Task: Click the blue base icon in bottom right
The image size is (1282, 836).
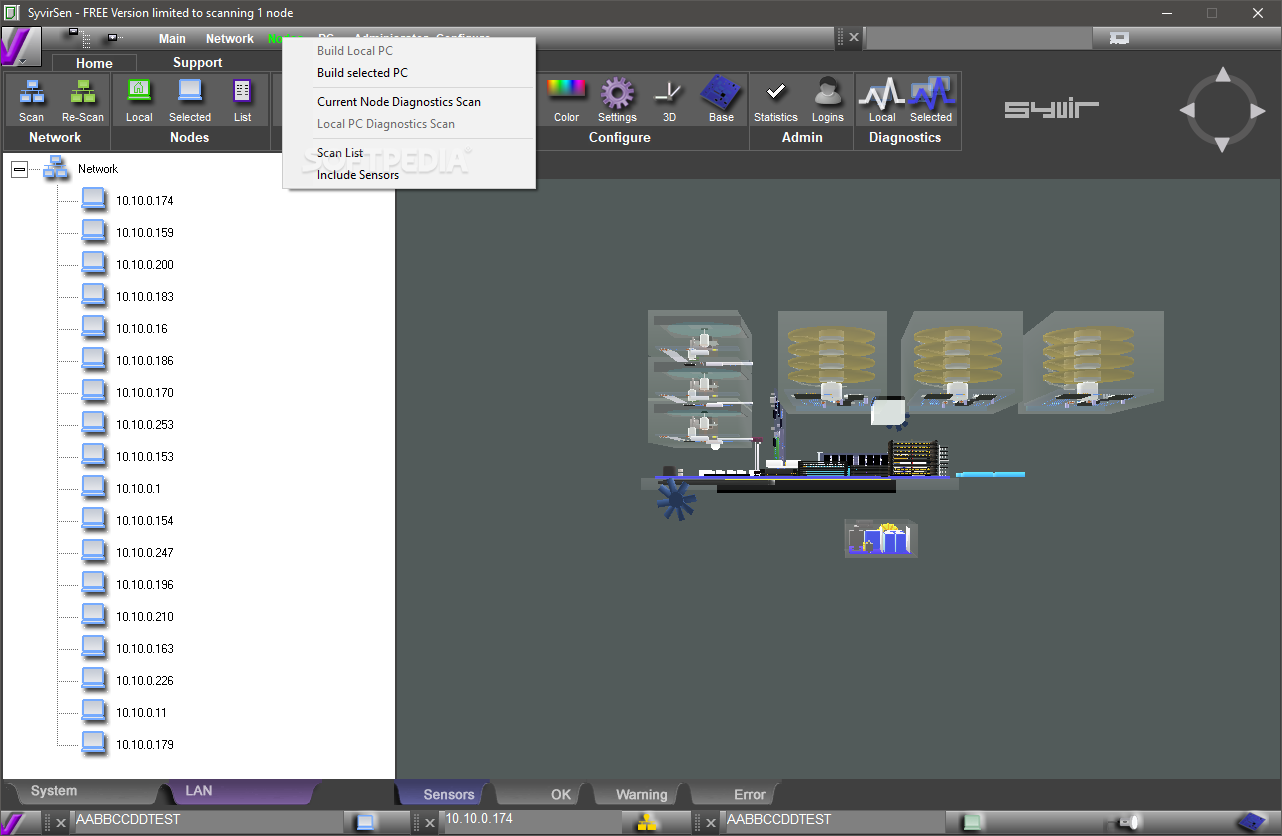Action: tap(1251, 822)
